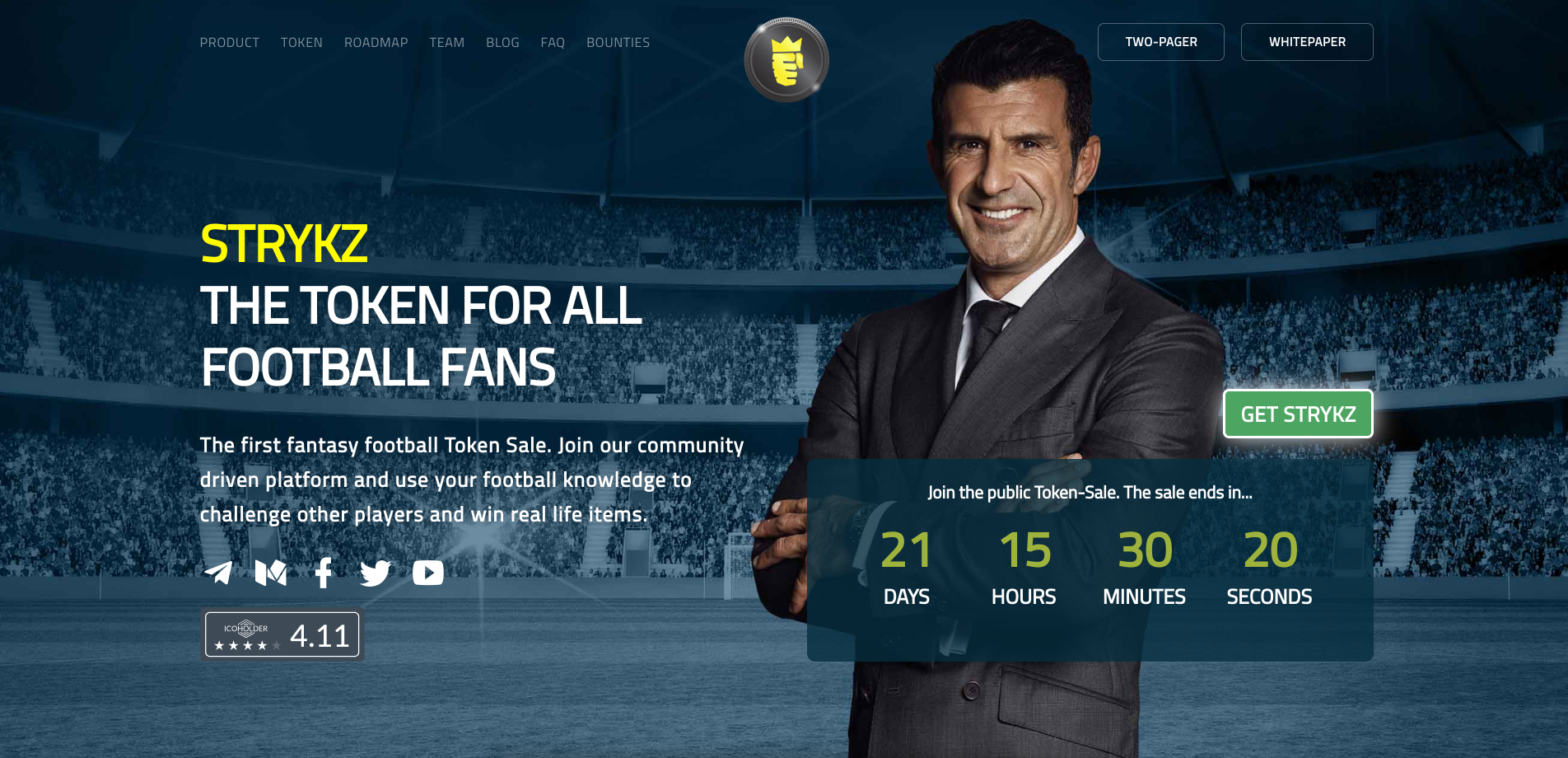Open the PRODUCT menu item

(x=230, y=42)
